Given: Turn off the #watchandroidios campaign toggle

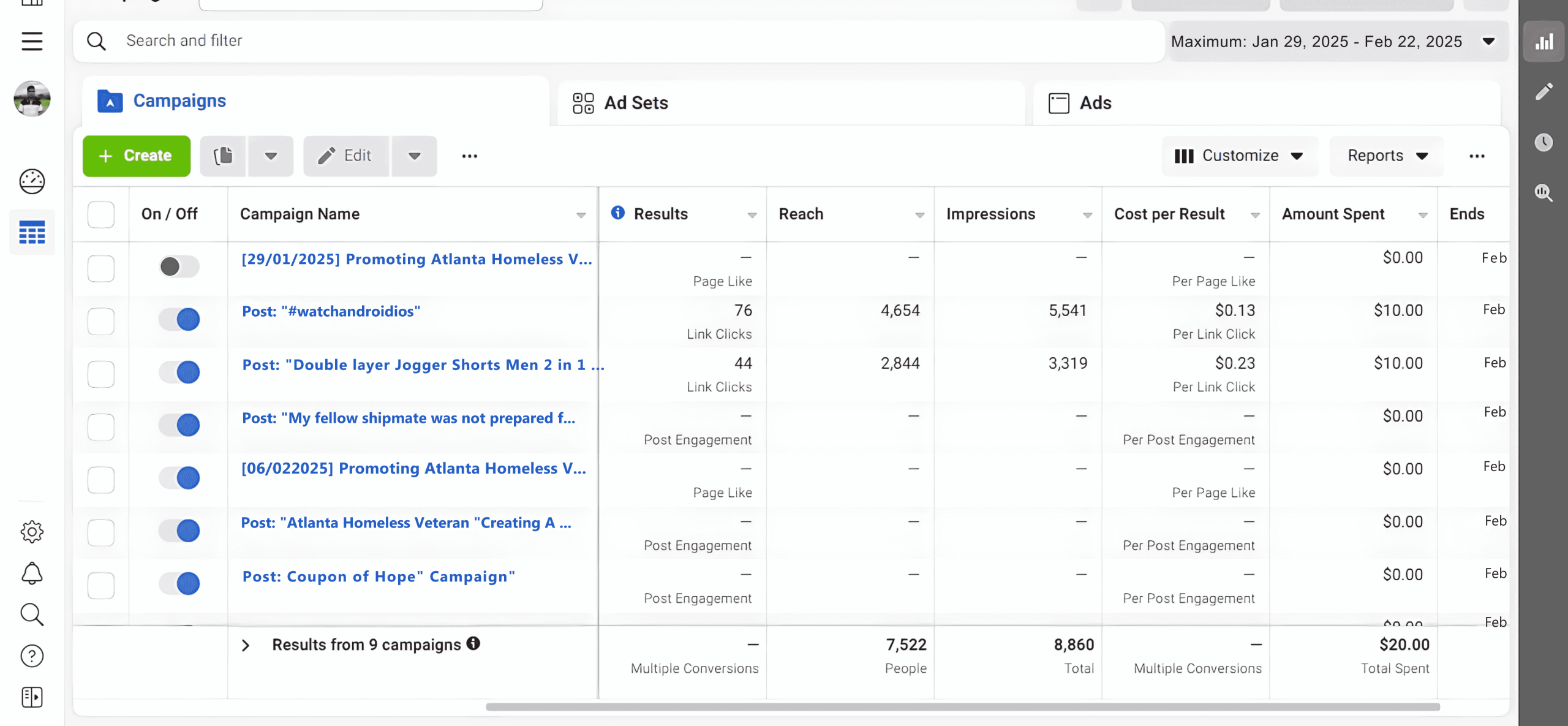Looking at the screenshot, I should click(179, 319).
